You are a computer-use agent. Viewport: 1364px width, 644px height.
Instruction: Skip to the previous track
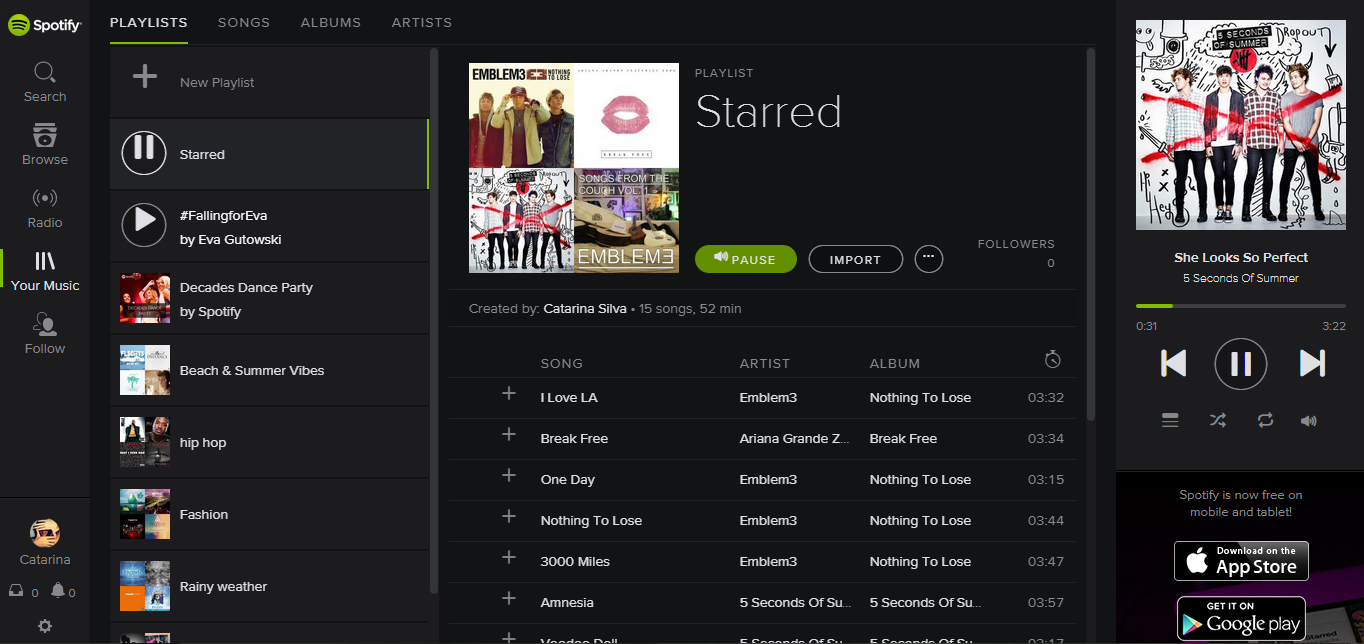point(1173,363)
